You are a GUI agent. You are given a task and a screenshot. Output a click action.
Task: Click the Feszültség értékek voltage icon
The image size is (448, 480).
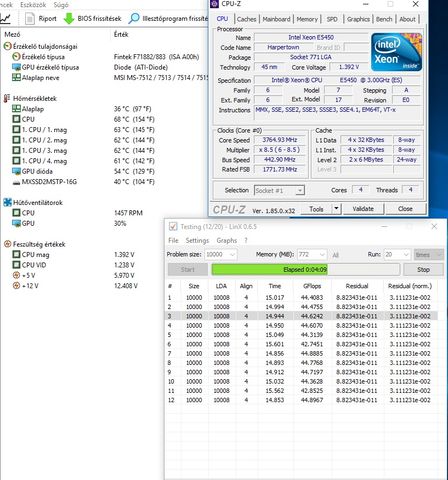pyautogui.click(x=7, y=244)
